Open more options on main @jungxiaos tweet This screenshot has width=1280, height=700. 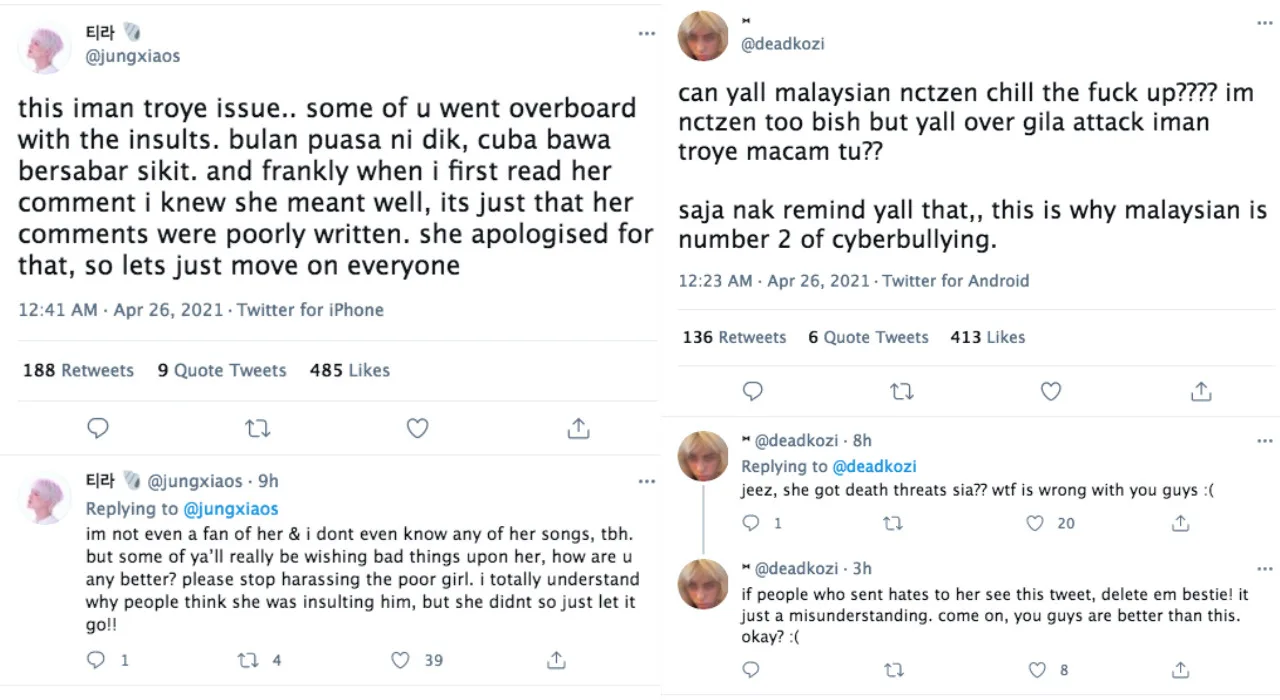click(x=647, y=33)
